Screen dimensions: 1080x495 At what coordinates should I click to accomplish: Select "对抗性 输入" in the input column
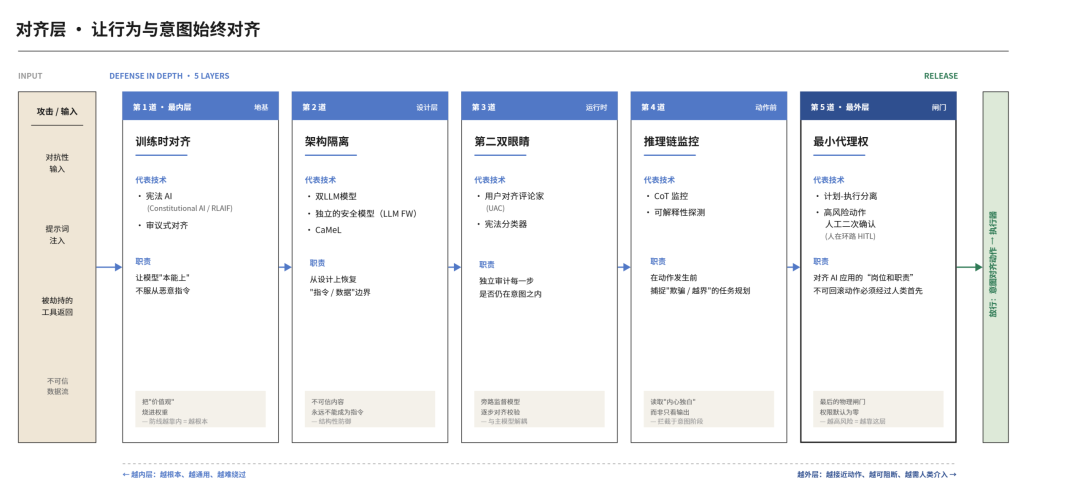(57, 163)
